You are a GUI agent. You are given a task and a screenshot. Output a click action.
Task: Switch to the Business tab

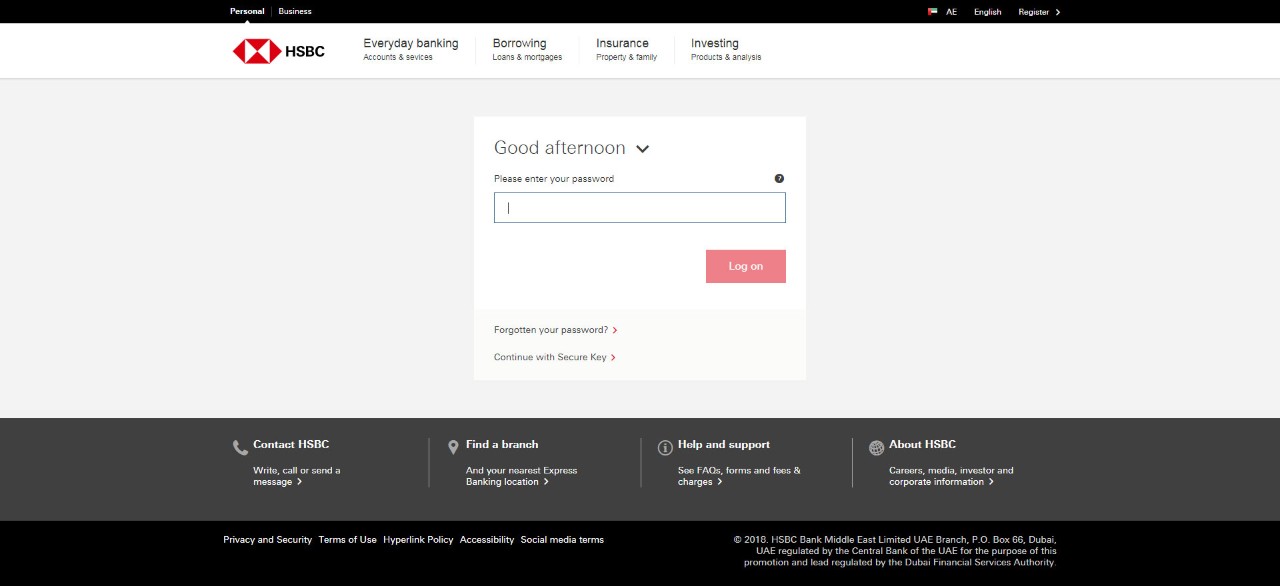click(295, 11)
